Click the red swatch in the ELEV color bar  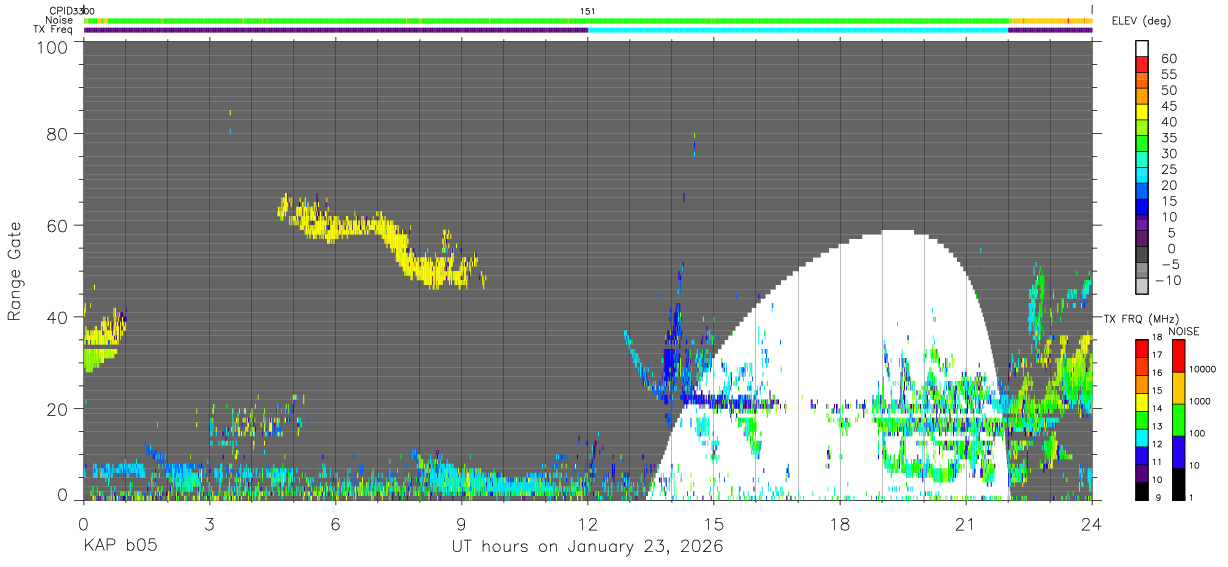pyautogui.click(x=1142, y=63)
